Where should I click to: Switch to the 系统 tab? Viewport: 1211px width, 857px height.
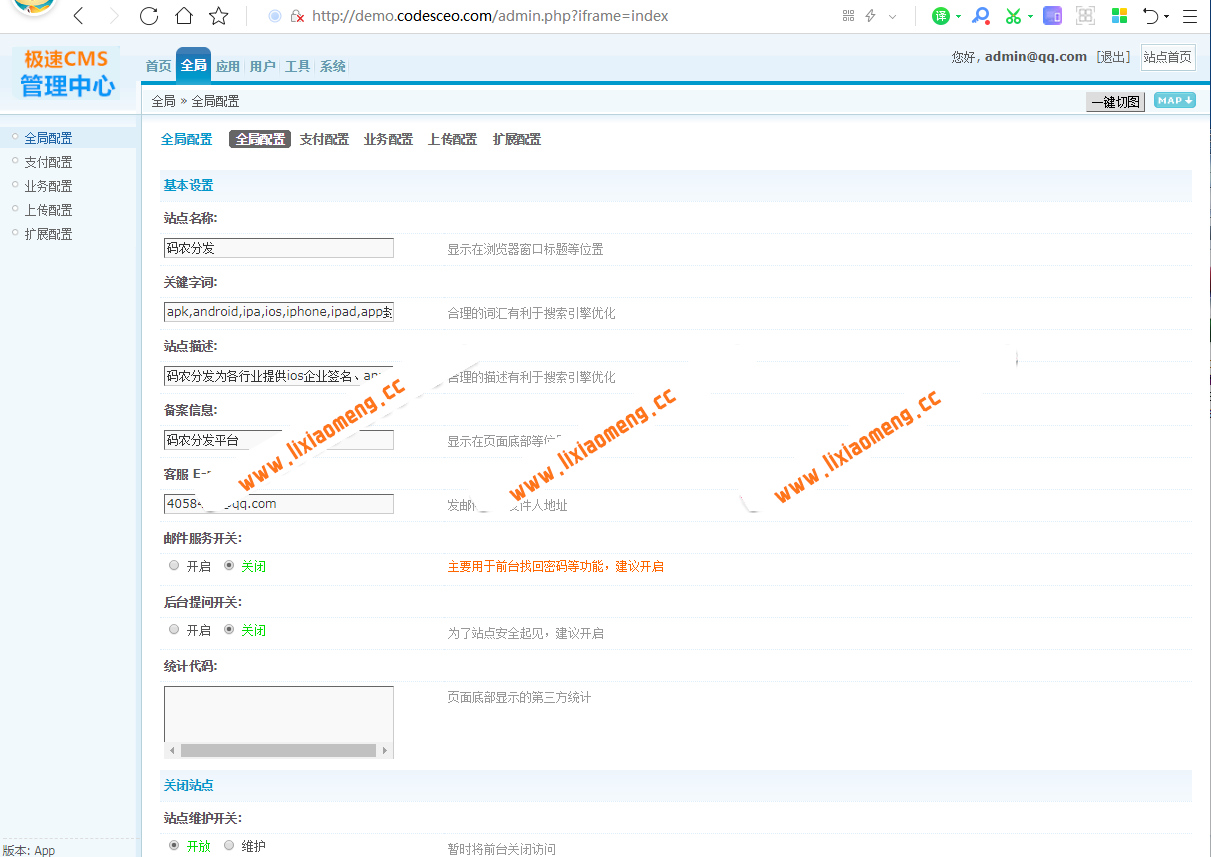[x=333, y=65]
